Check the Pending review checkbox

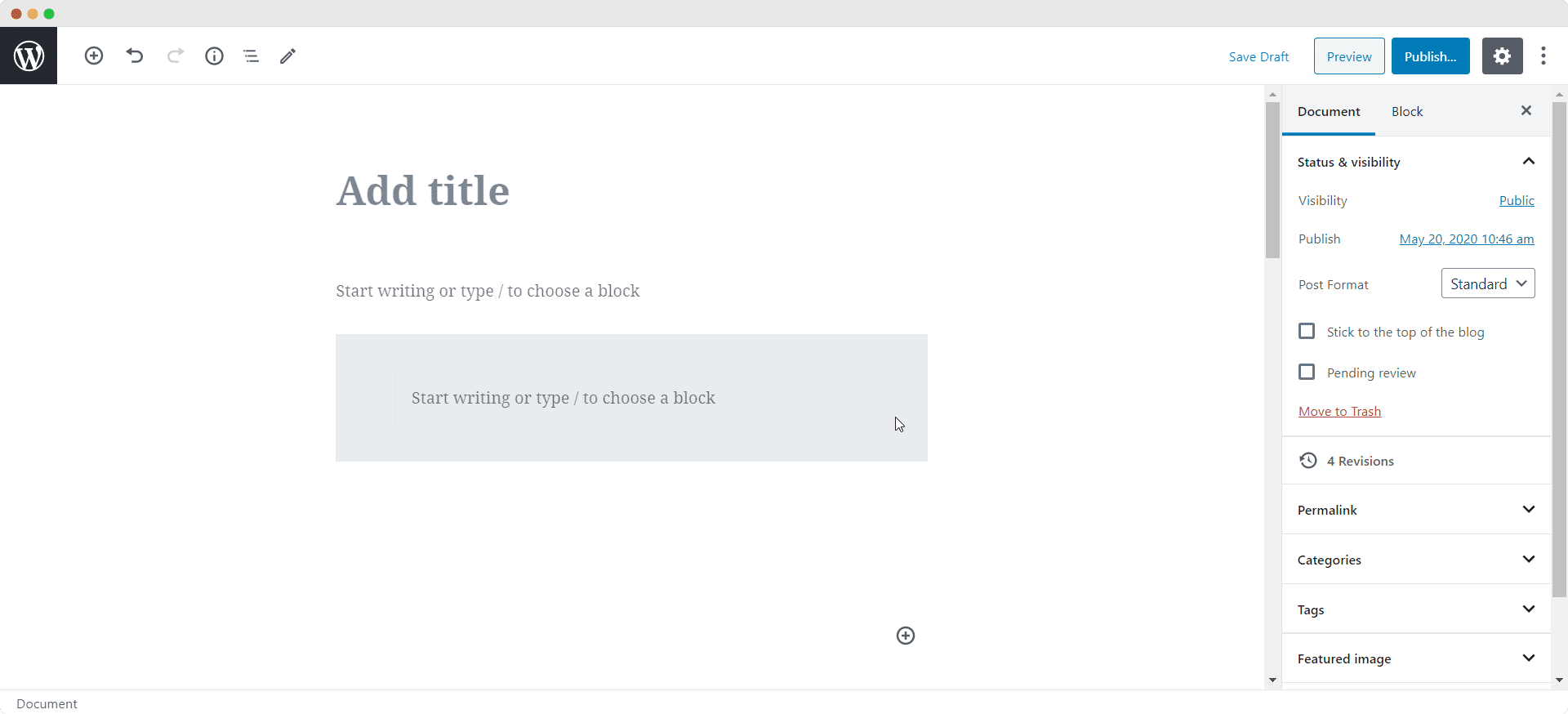click(x=1307, y=372)
